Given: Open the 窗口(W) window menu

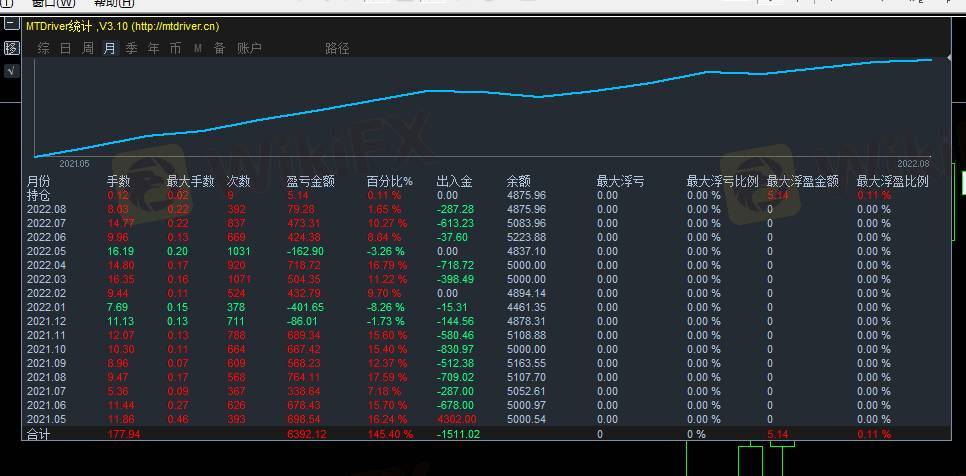Looking at the screenshot, I should coord(53,3).
